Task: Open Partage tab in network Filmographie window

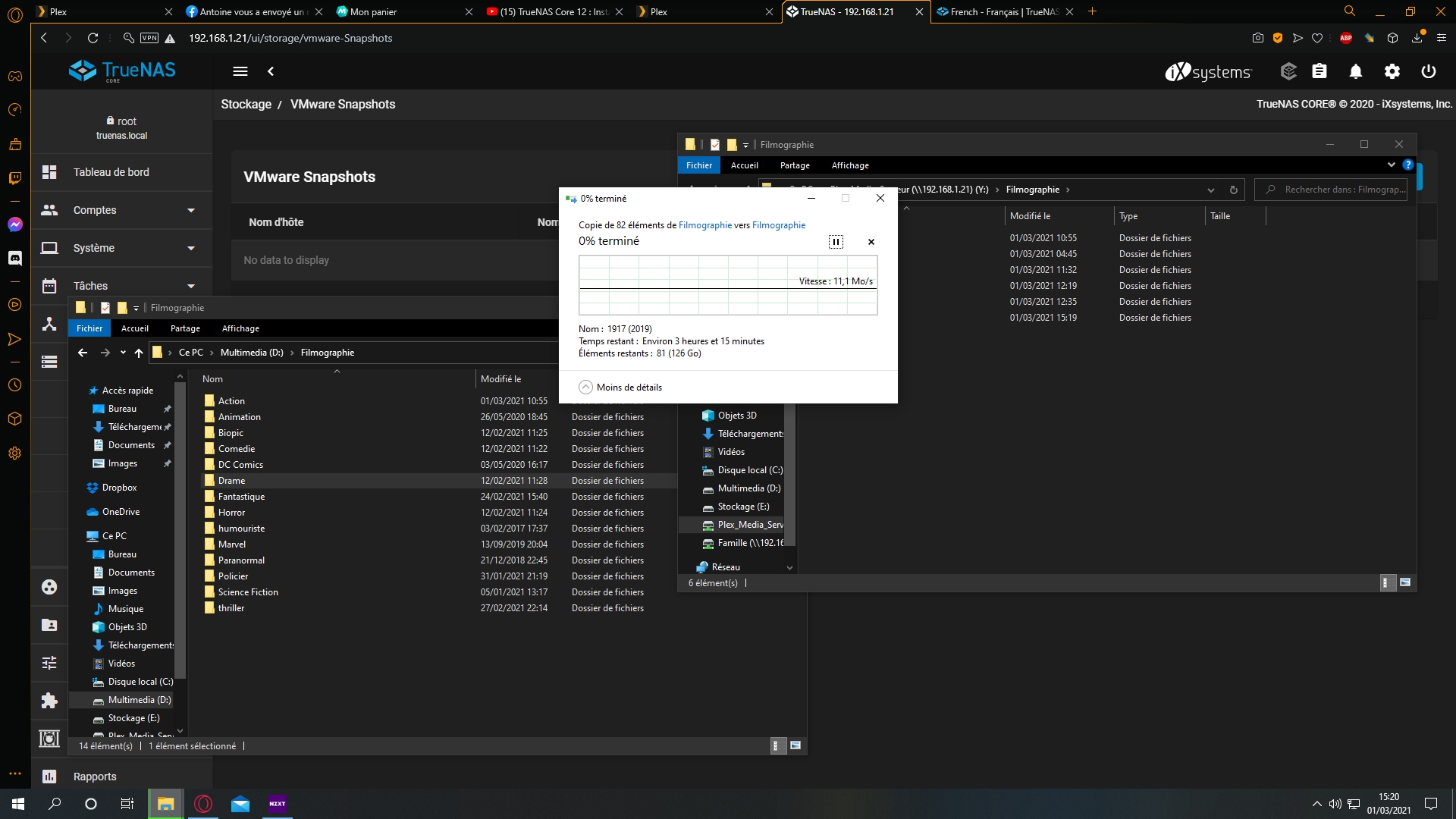Action: [x=795, y=165]
